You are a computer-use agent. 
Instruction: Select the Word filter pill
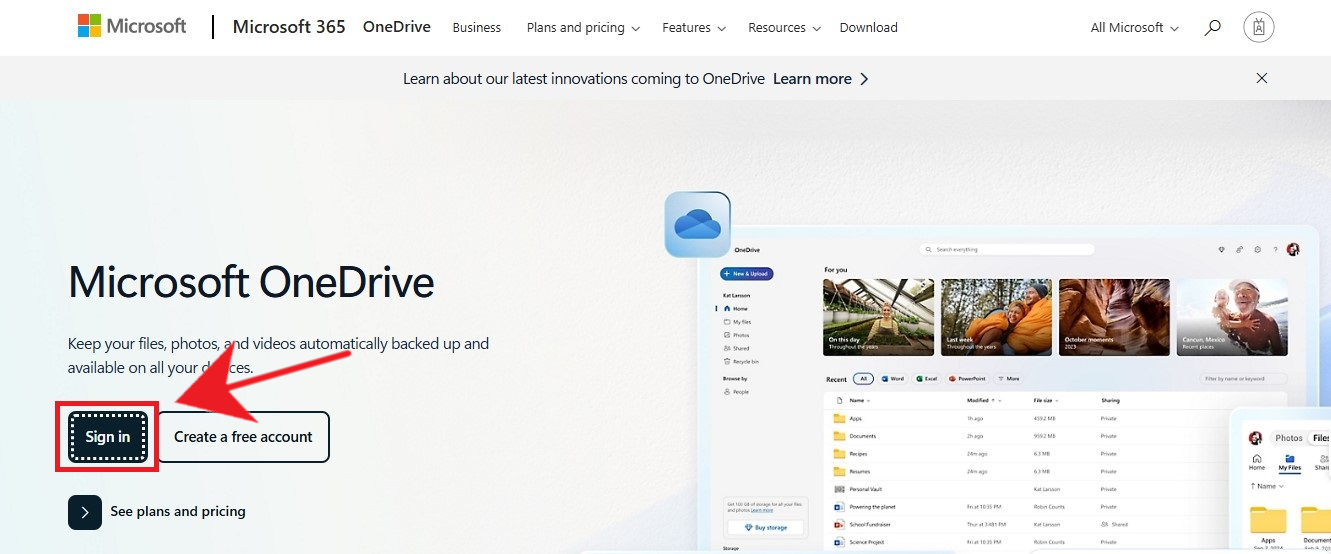892,379
